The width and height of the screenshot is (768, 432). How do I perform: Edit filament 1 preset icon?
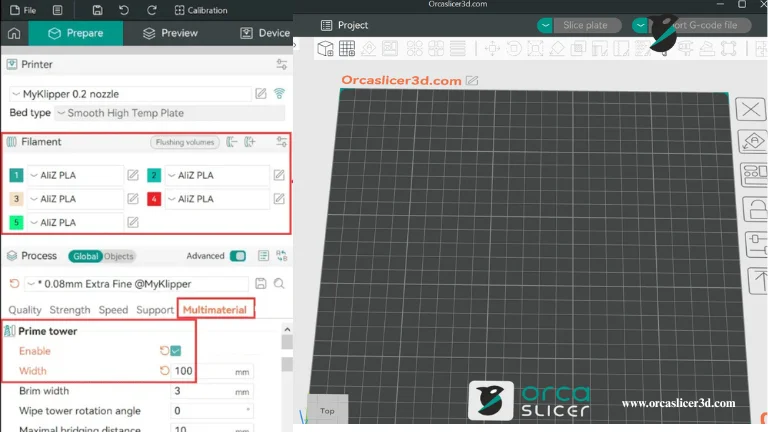click(x=133, y=175)
